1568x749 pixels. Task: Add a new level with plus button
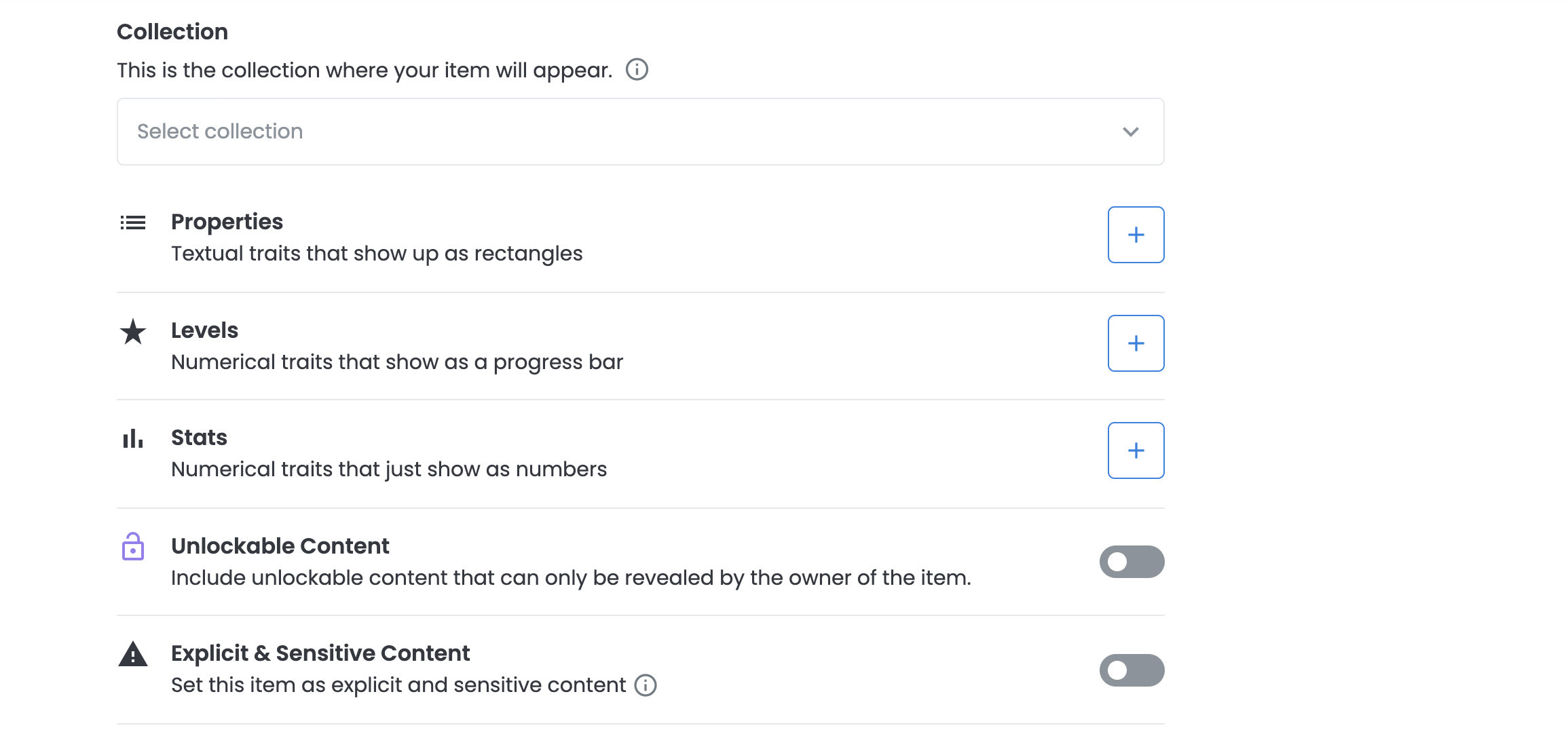tap(1136, 343)
